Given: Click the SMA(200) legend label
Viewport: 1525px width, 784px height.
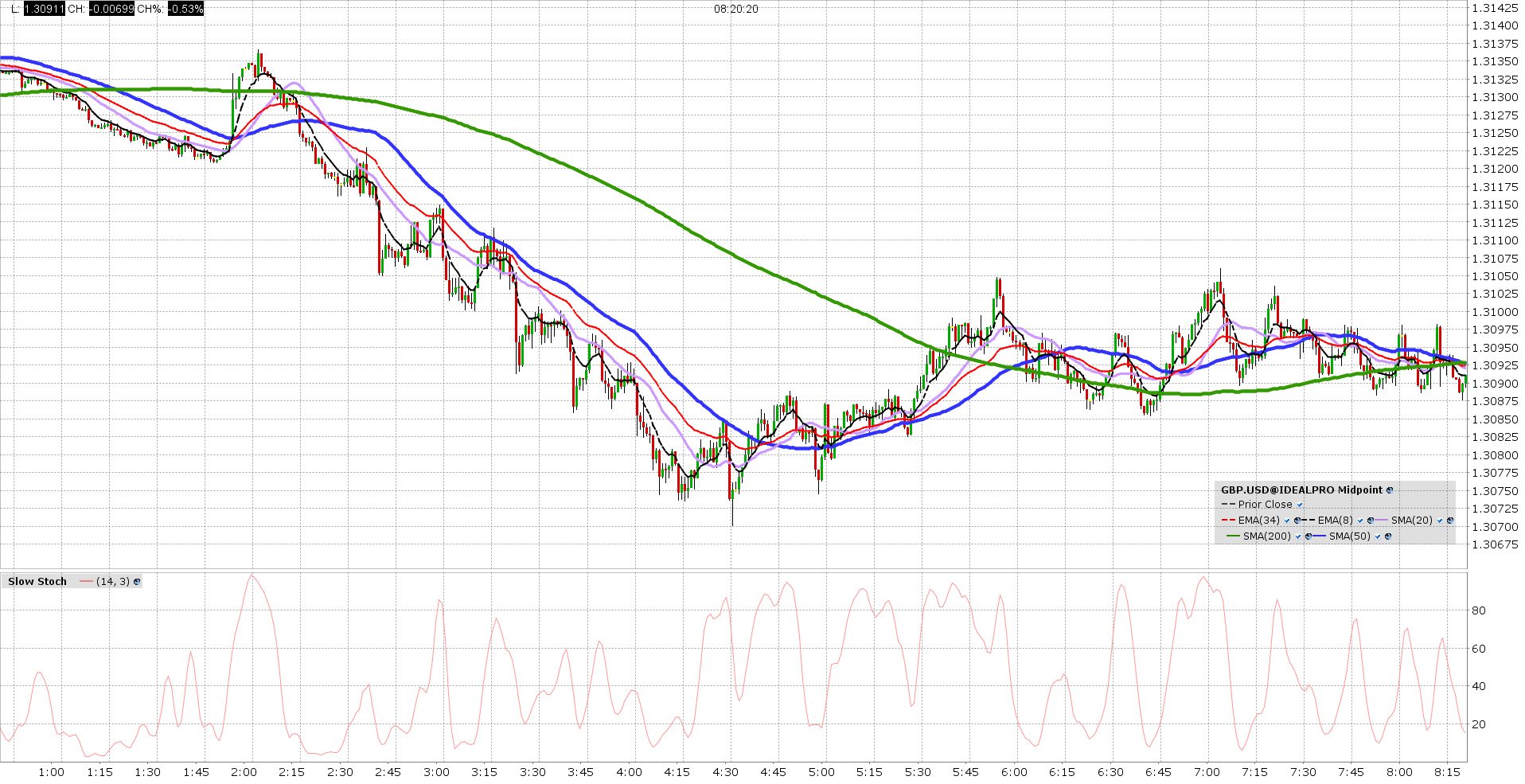Looking at the screenshot, I should point(1267,536).
